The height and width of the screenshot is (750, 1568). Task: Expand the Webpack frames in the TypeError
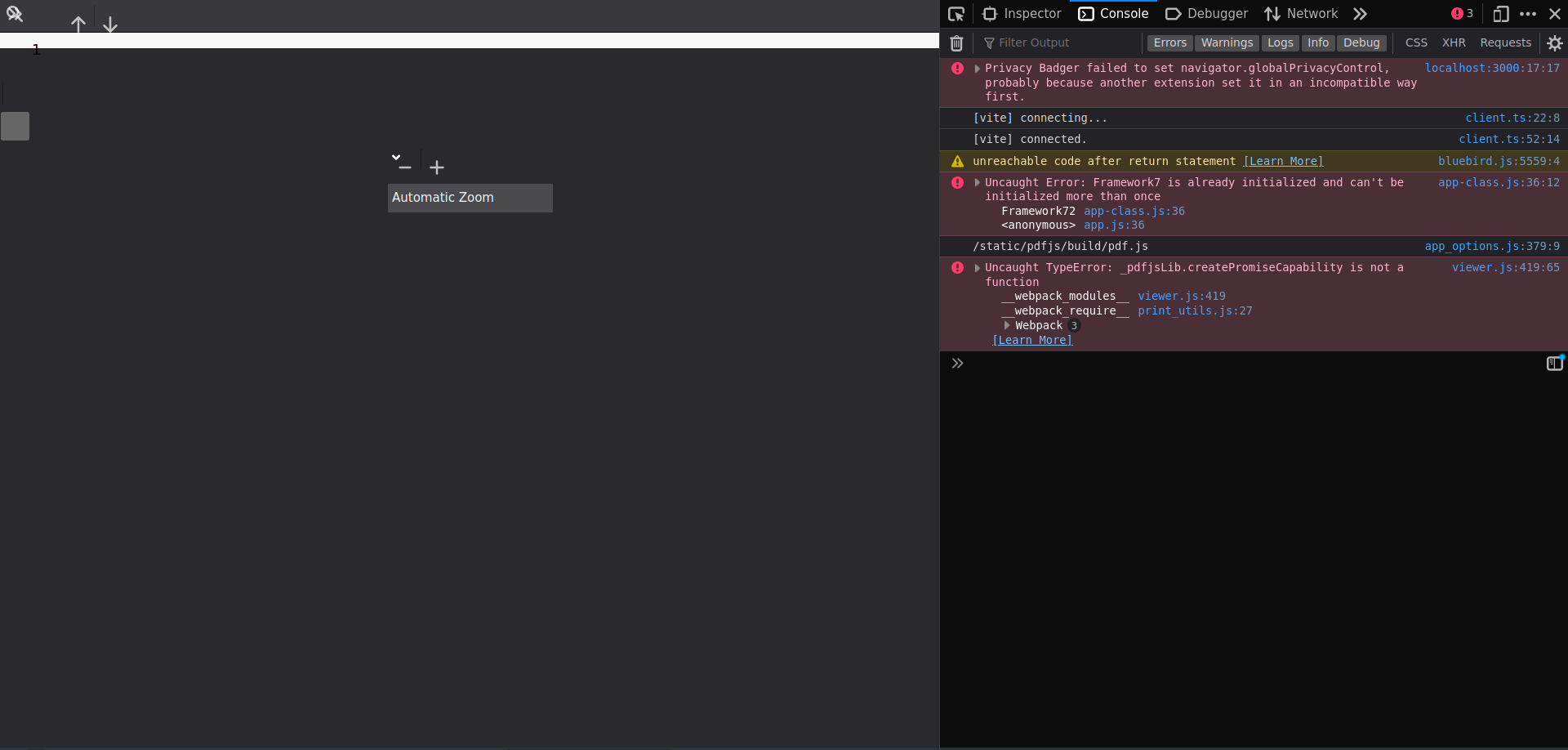[x=1008, y=325]
